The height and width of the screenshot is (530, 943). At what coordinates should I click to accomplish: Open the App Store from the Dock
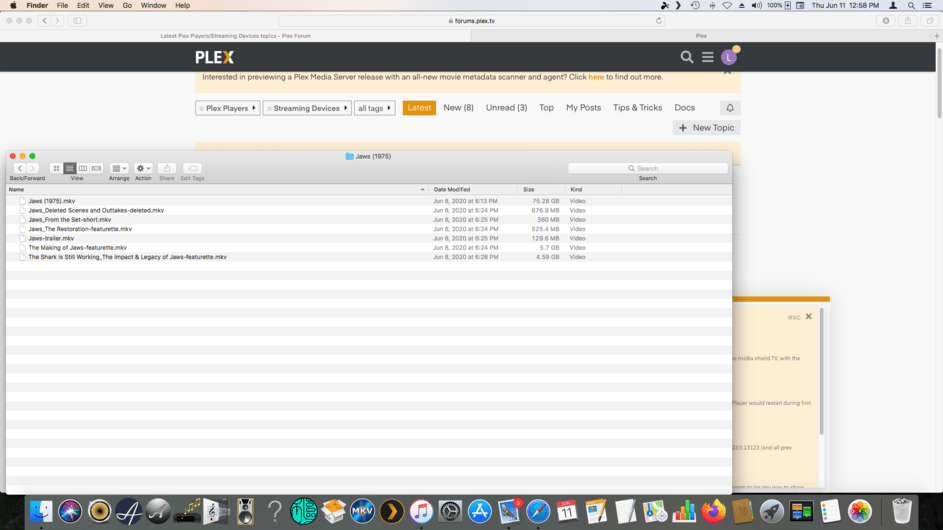479,511
